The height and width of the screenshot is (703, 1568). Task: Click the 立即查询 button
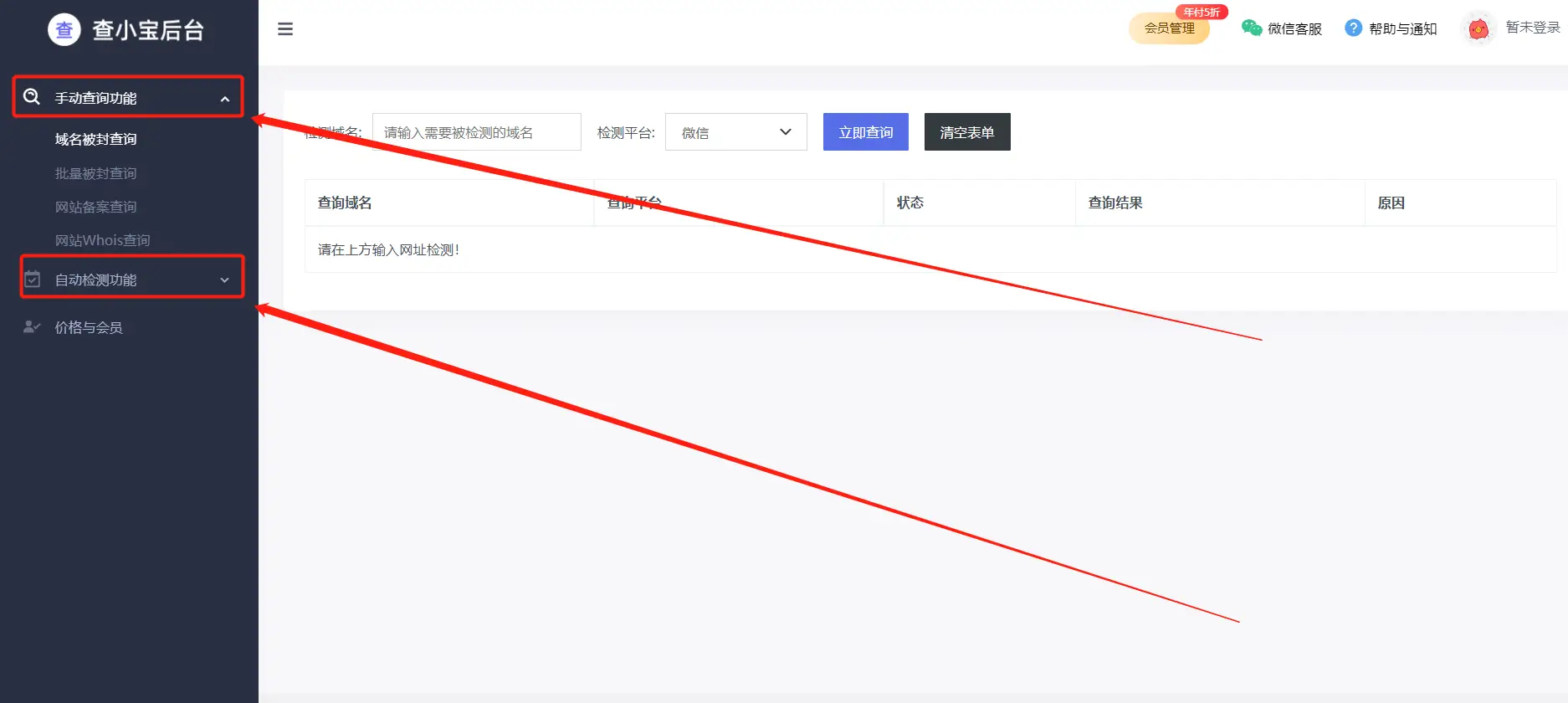(x=866, y=132)
